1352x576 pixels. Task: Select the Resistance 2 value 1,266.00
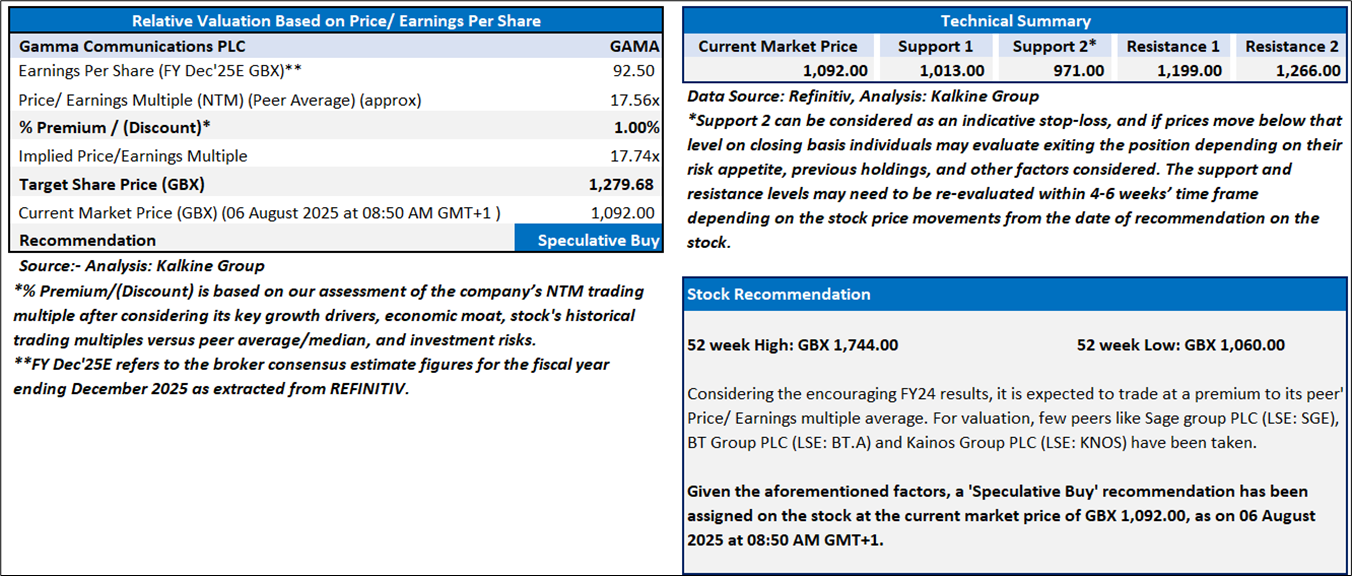1307,71
